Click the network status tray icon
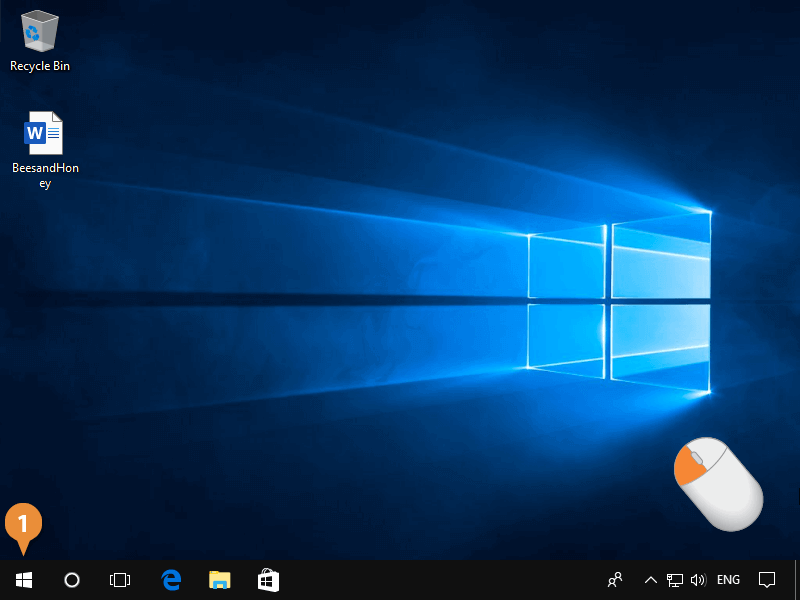The height and width of the screenshot is (600, 800). 675,580
